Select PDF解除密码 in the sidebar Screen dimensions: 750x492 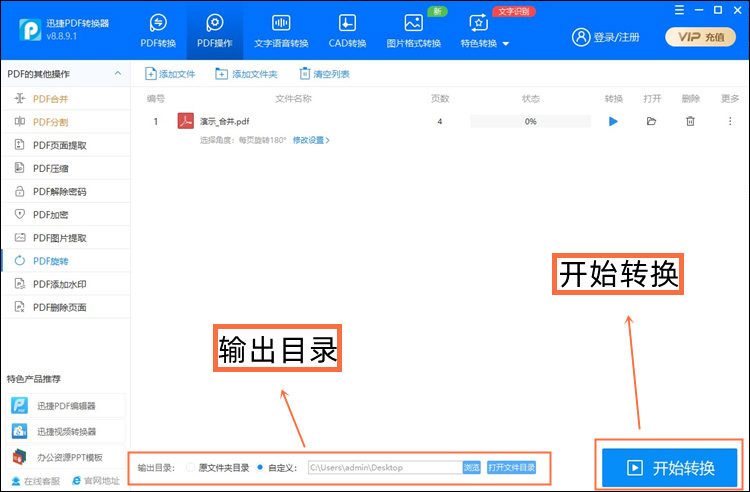[66, 191]
